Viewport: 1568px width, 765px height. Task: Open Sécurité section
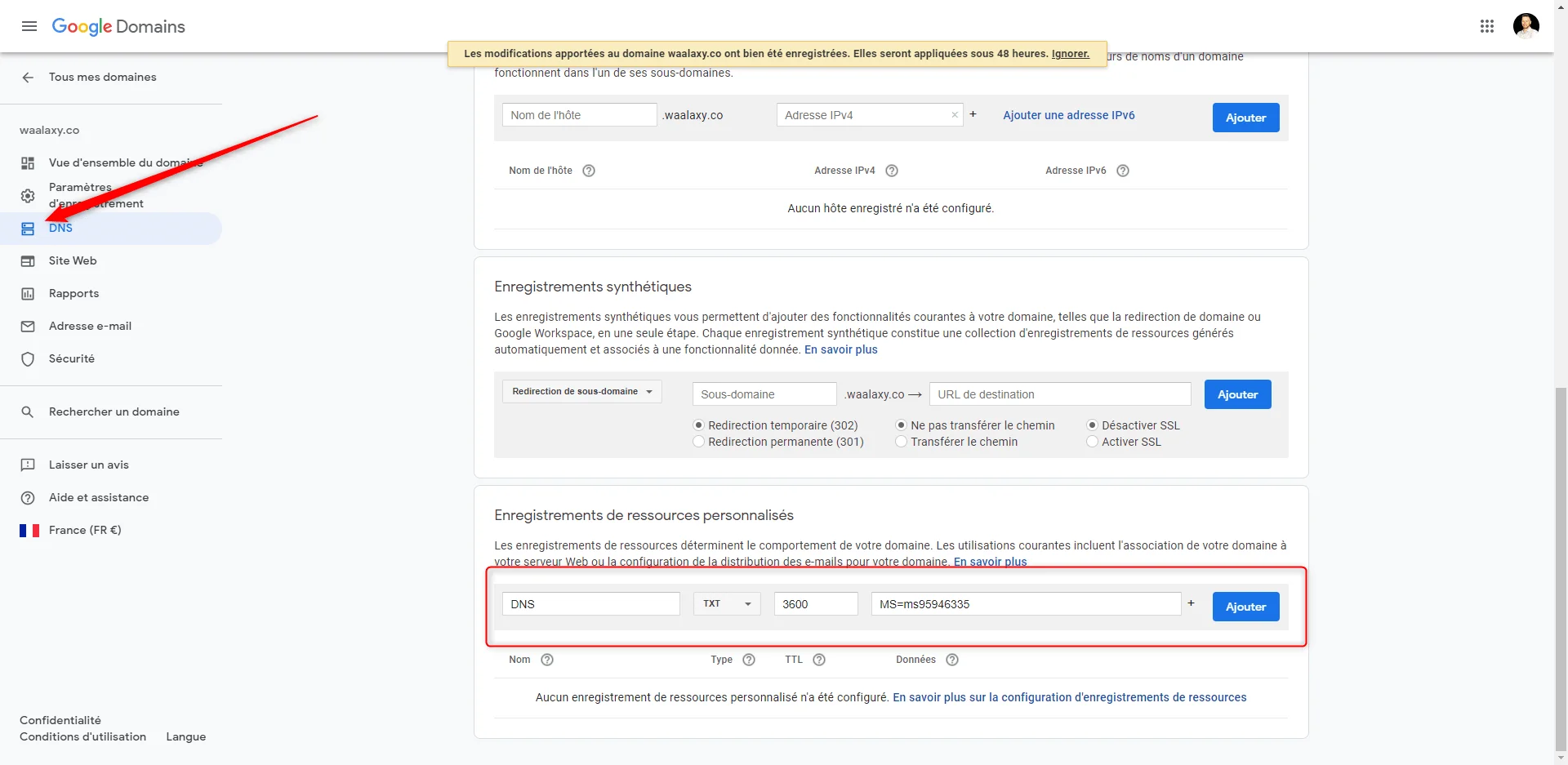click(72, 359)
